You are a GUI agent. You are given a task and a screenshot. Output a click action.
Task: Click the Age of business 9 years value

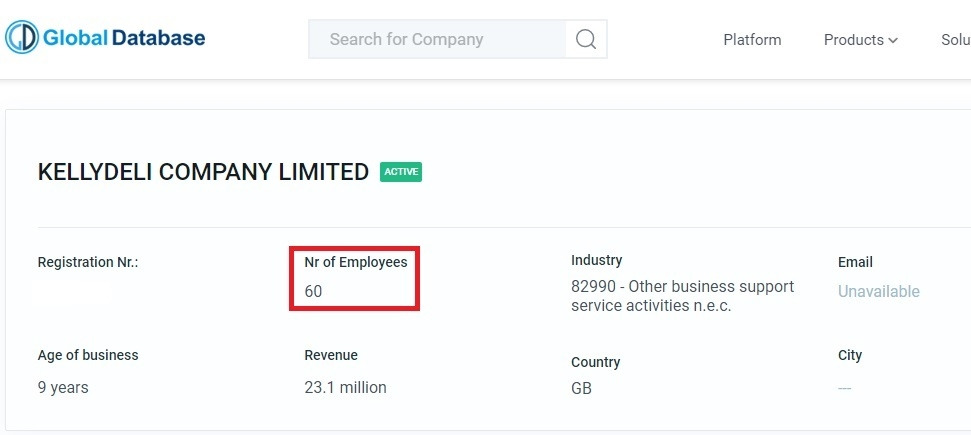coord(63,387)
